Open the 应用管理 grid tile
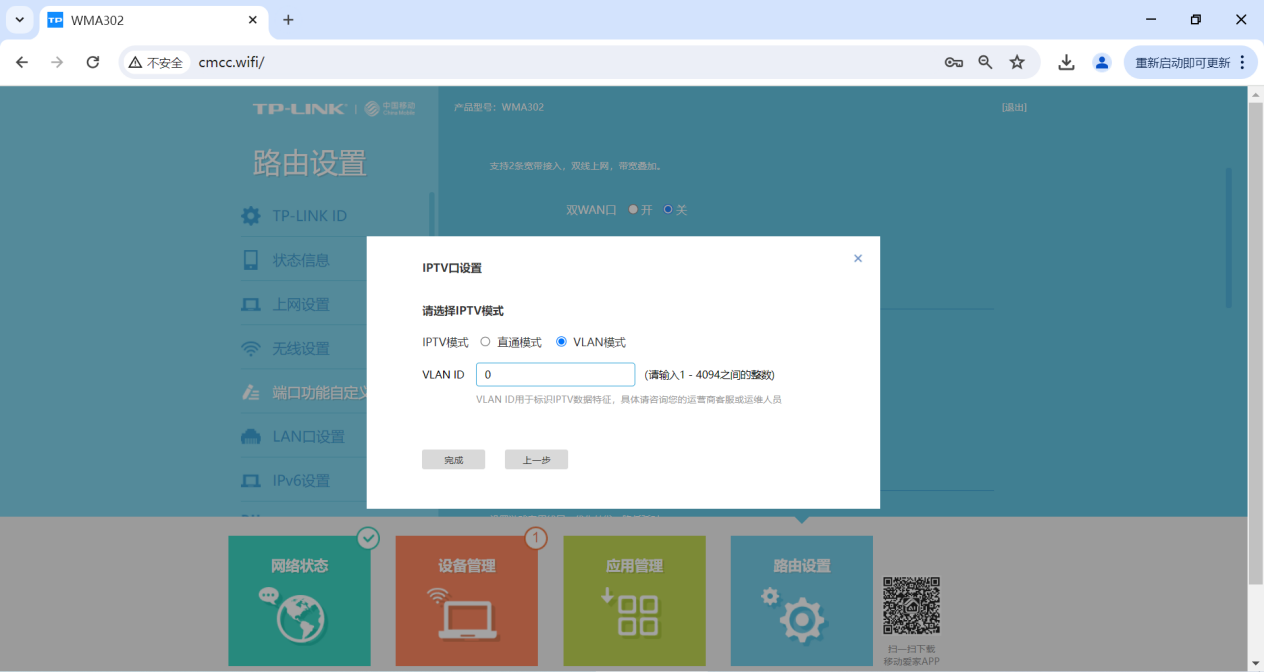 [634, 601]
